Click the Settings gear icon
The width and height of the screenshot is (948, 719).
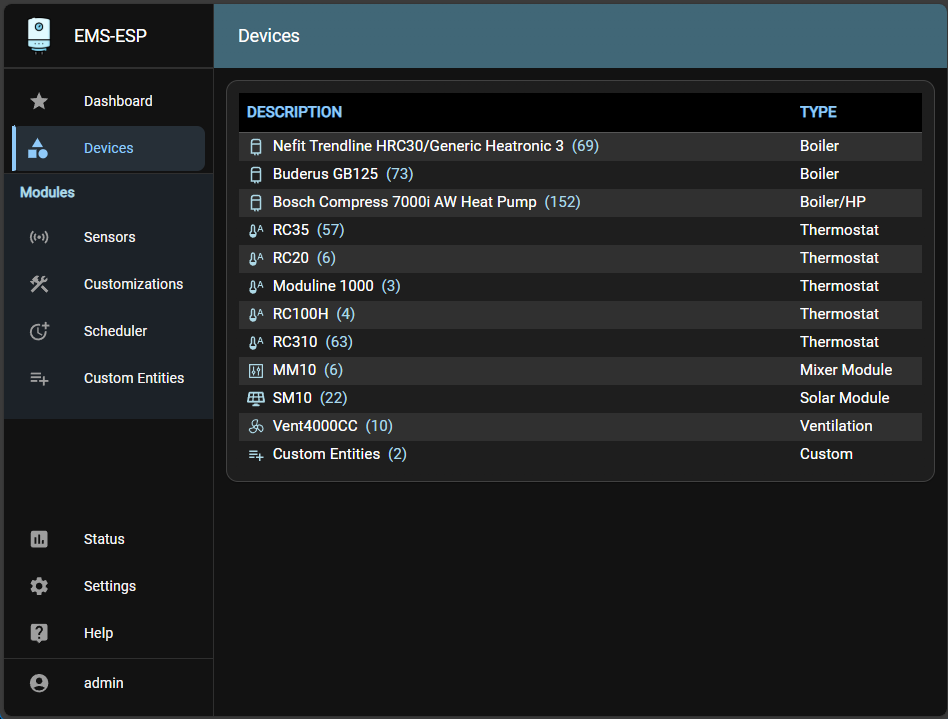(38, 586)
